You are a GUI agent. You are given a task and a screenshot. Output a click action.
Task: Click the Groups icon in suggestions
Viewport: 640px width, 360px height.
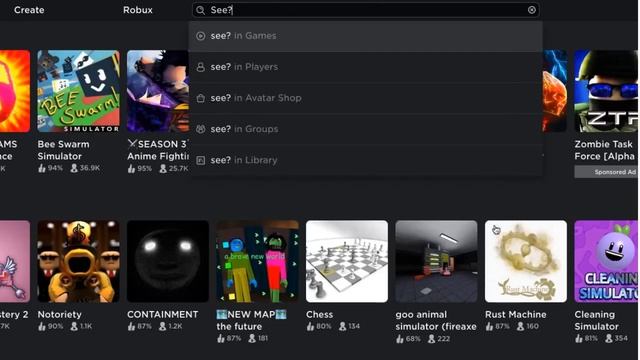200,129
